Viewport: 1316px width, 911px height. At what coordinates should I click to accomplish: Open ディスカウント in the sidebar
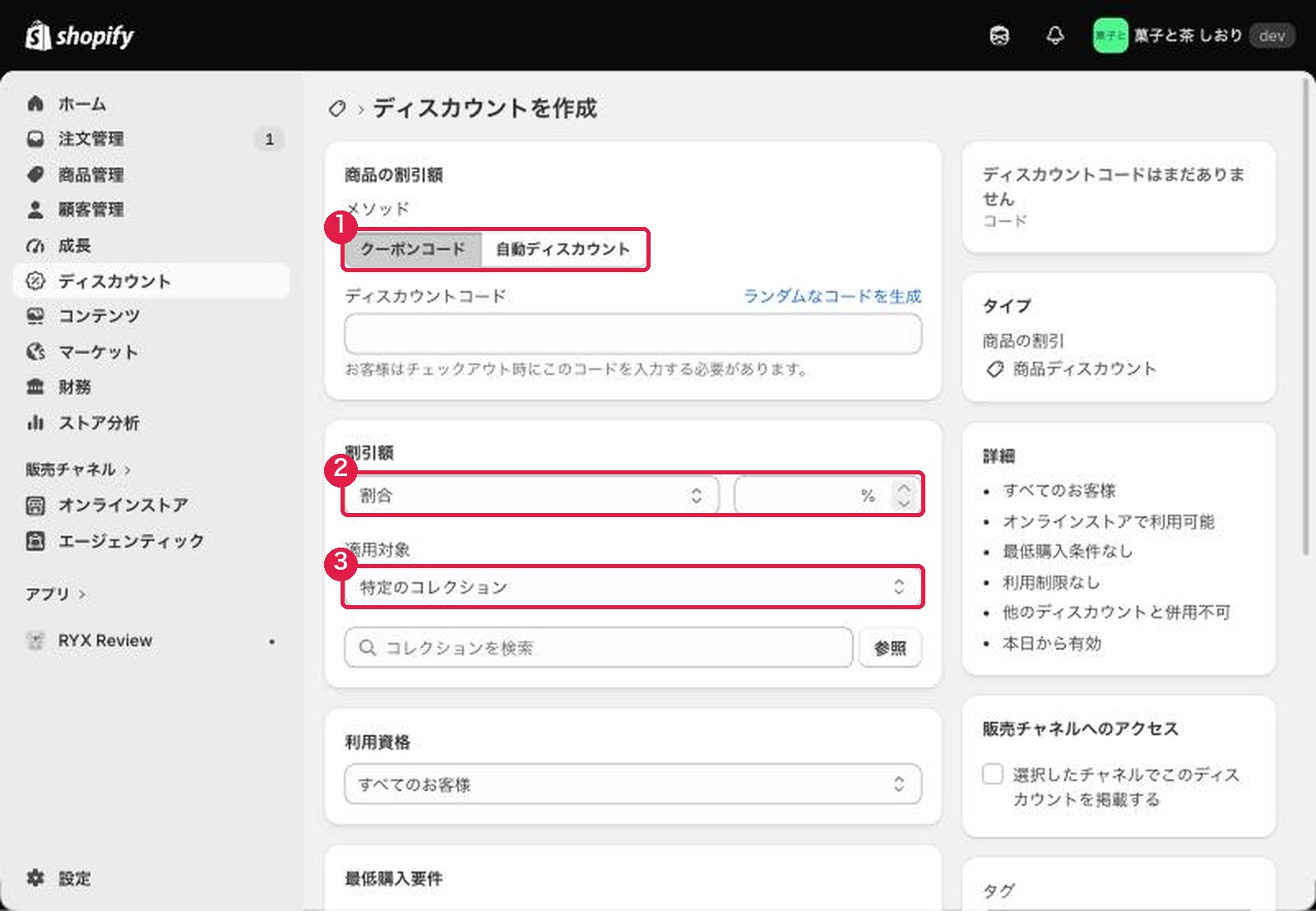[x=151, y=280]
